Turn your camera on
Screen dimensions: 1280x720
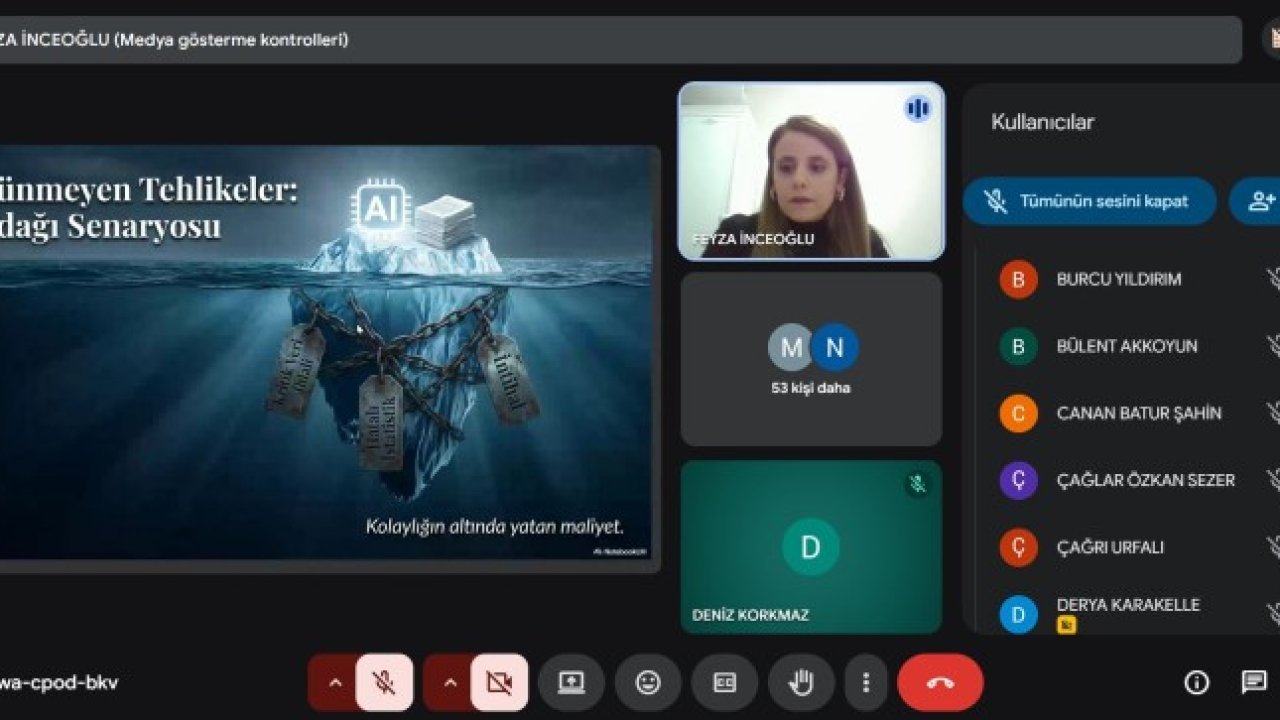pyautogui.click(x=499, y=683)
